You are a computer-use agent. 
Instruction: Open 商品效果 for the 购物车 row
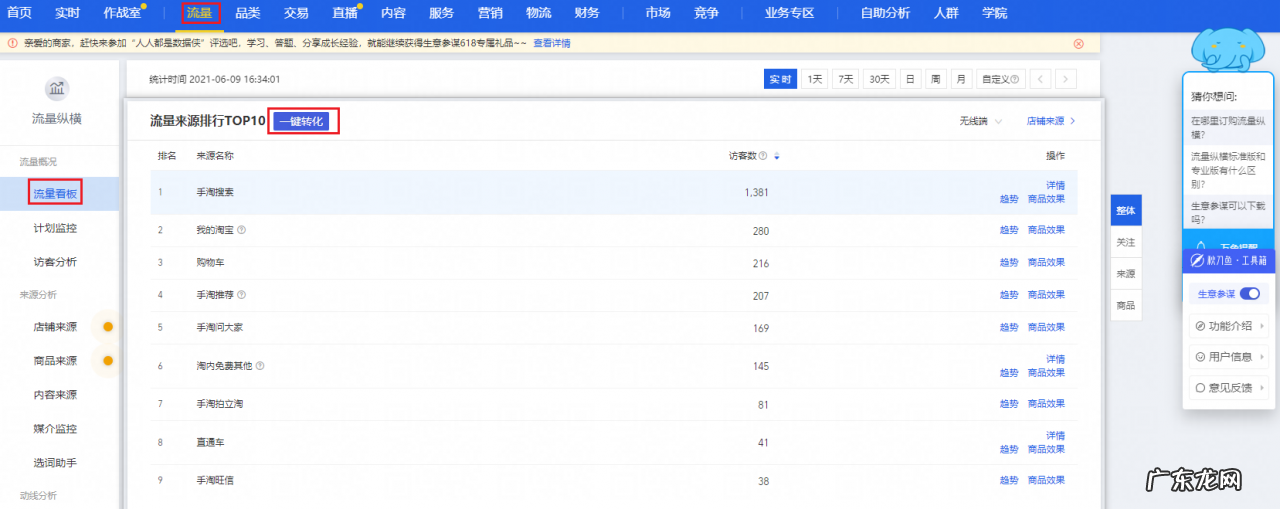pyautogui.click(x=1046, y=263)
